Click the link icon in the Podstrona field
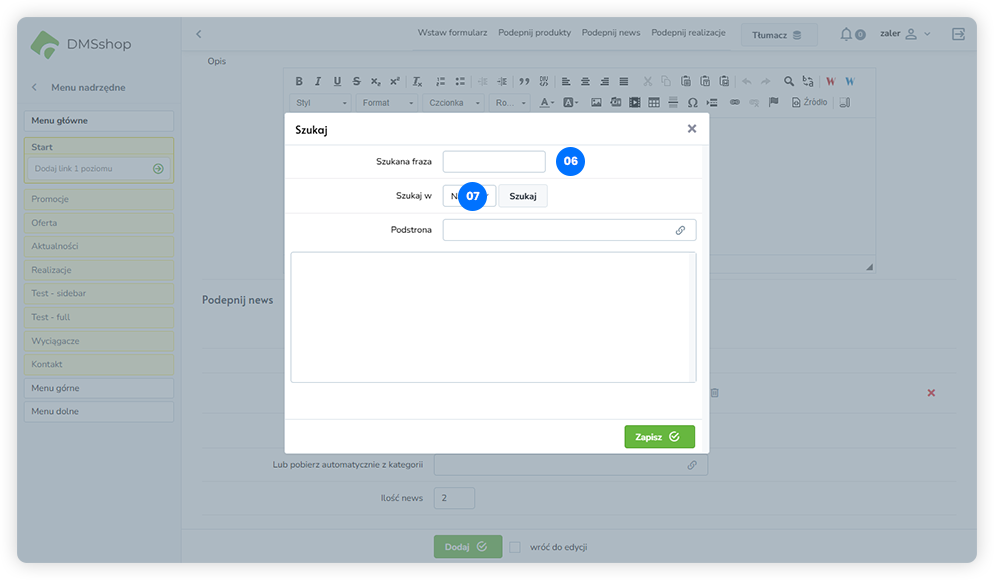Screen dimensions: 994x580 click(680, 230)
